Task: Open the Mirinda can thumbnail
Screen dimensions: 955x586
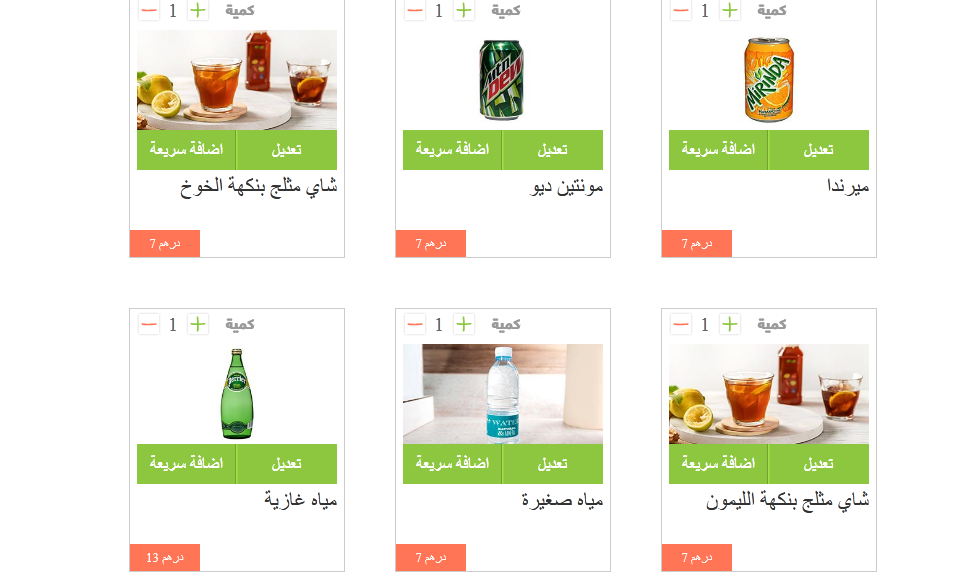Action: click(x=768, y=80)
